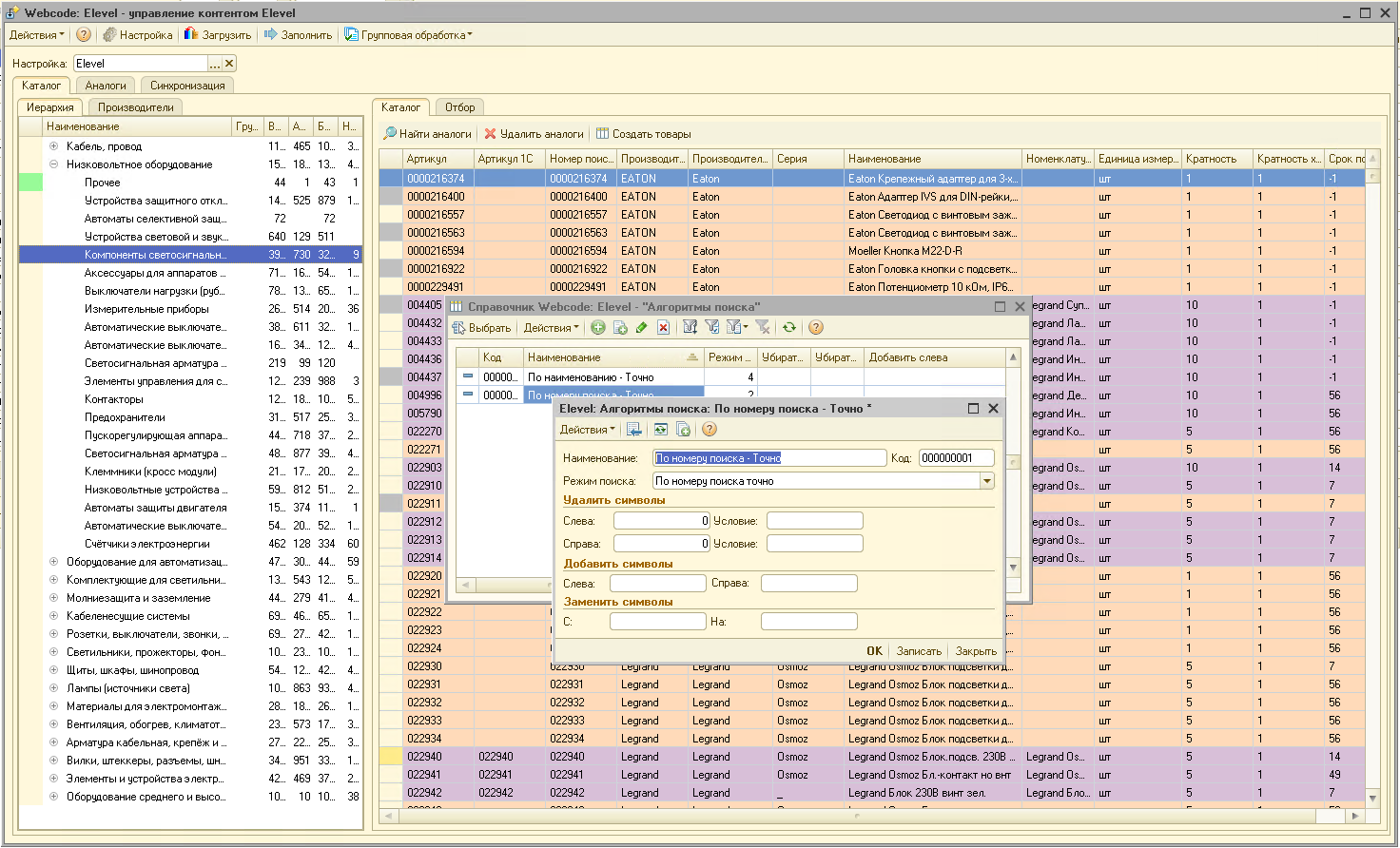Click the Загрузить toolbar icon
Viewport: 1400px width, 848px height.
coord(191,35)
